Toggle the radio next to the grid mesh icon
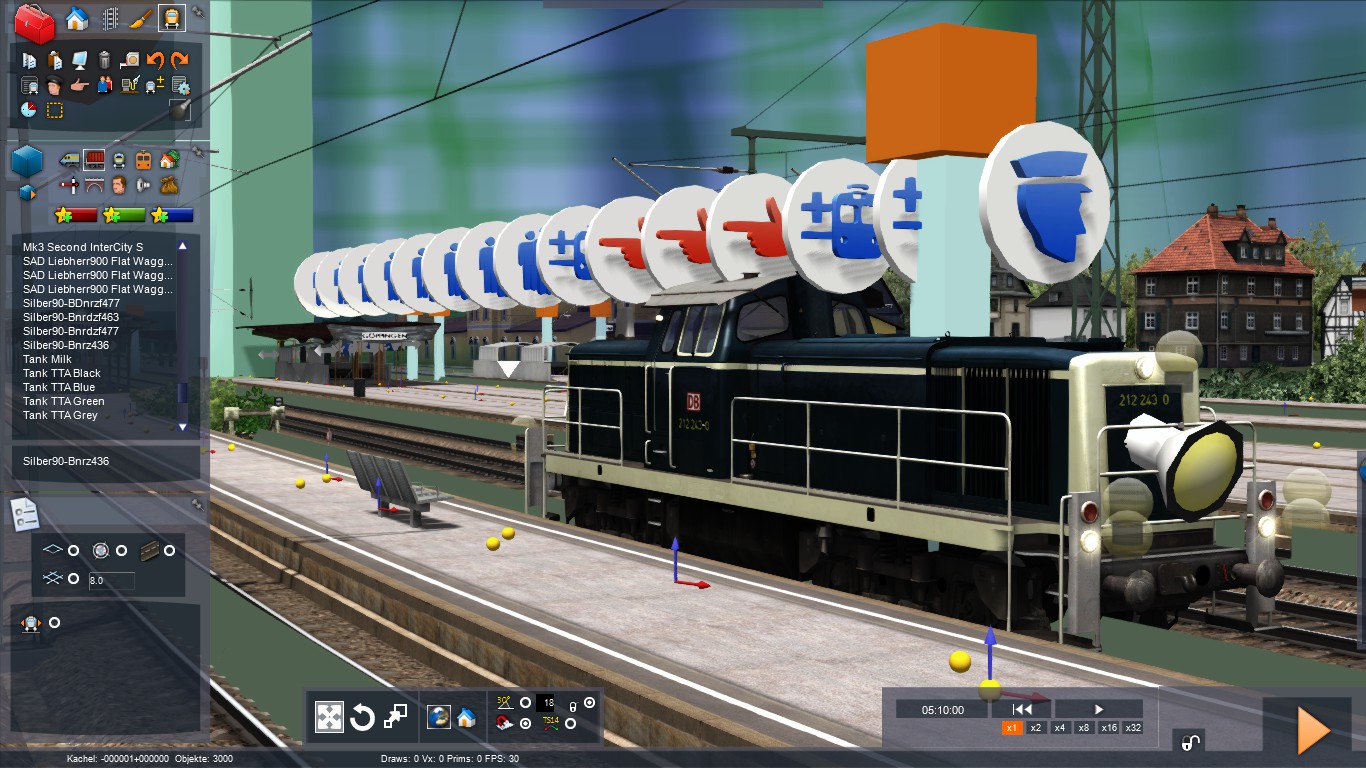This screenshot has width=1366, height=768. pos(73,578)
